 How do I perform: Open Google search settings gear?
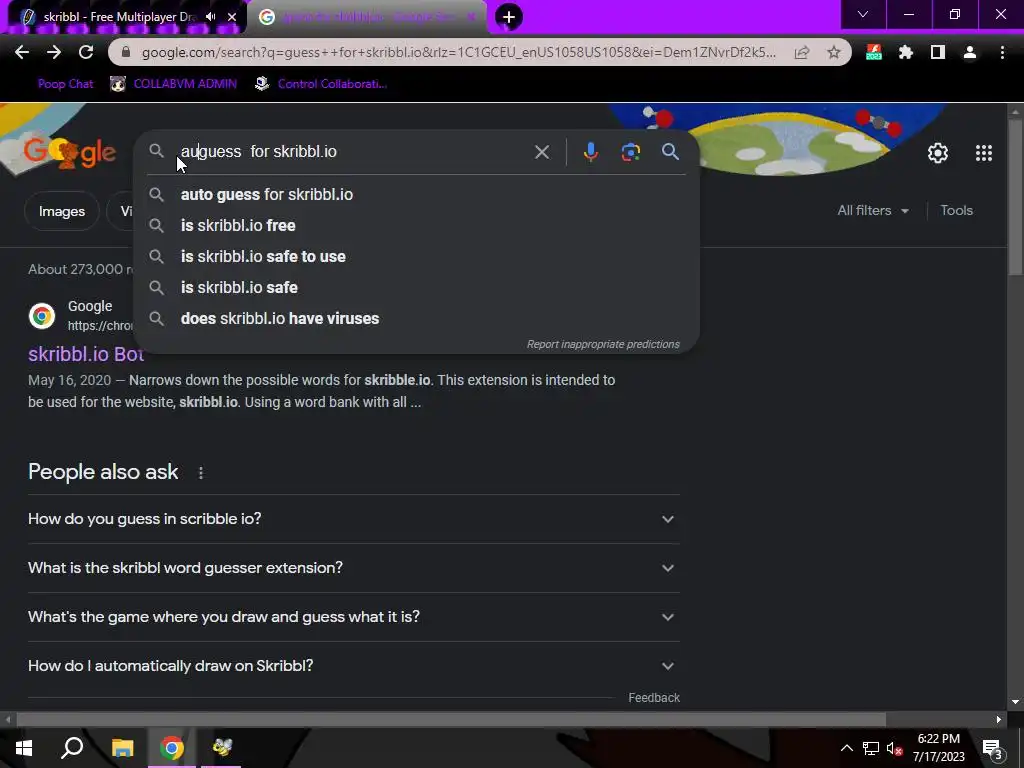938,153
